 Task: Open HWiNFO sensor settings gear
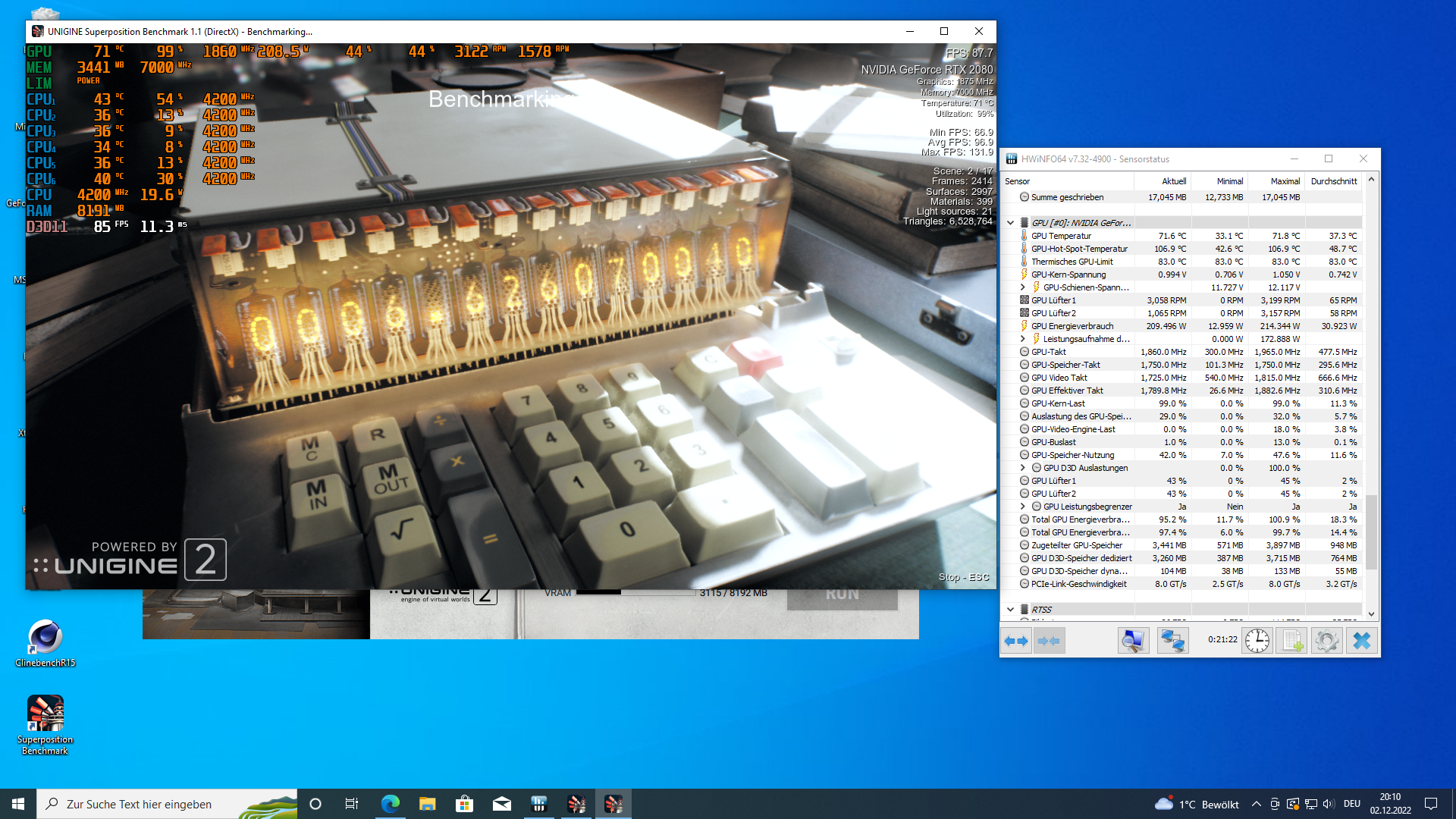click(1326, 641)
